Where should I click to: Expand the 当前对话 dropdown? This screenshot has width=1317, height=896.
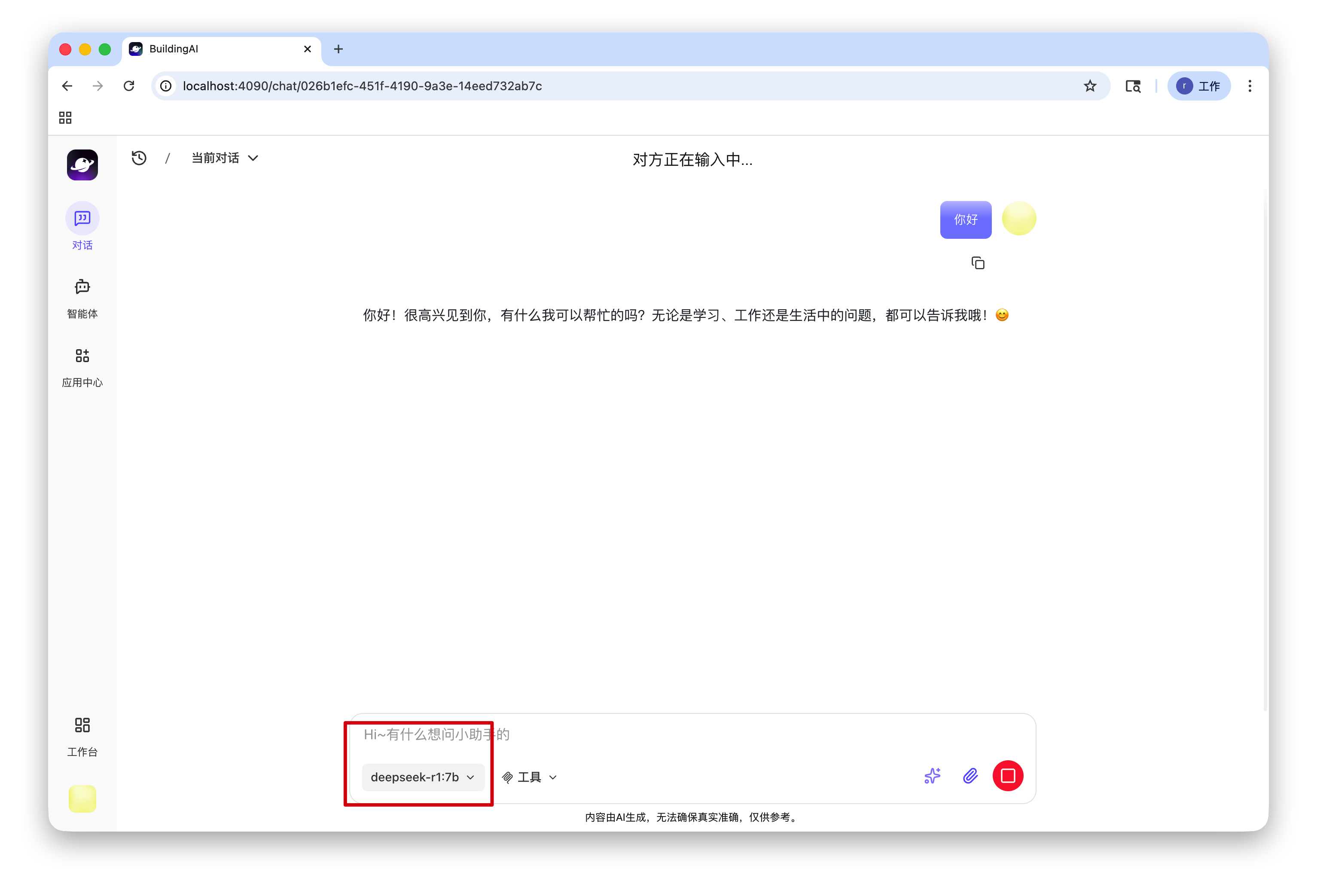pyautogui.click(x=225, y=158)
